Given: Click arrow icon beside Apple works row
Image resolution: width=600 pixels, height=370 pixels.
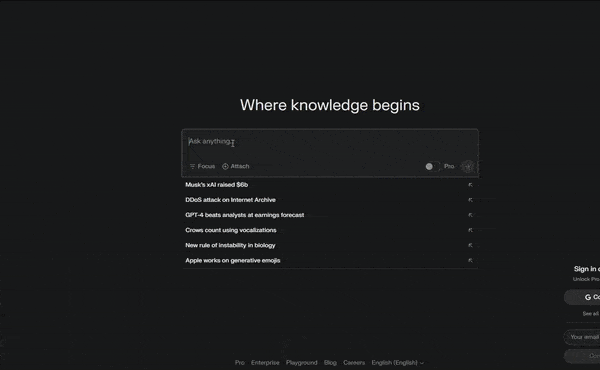Looking at the screenshot, I should pos(470,261).
